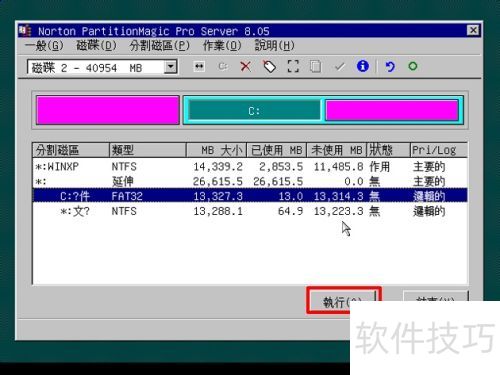Open the 作業(O) menu

(x=222, y=46)
